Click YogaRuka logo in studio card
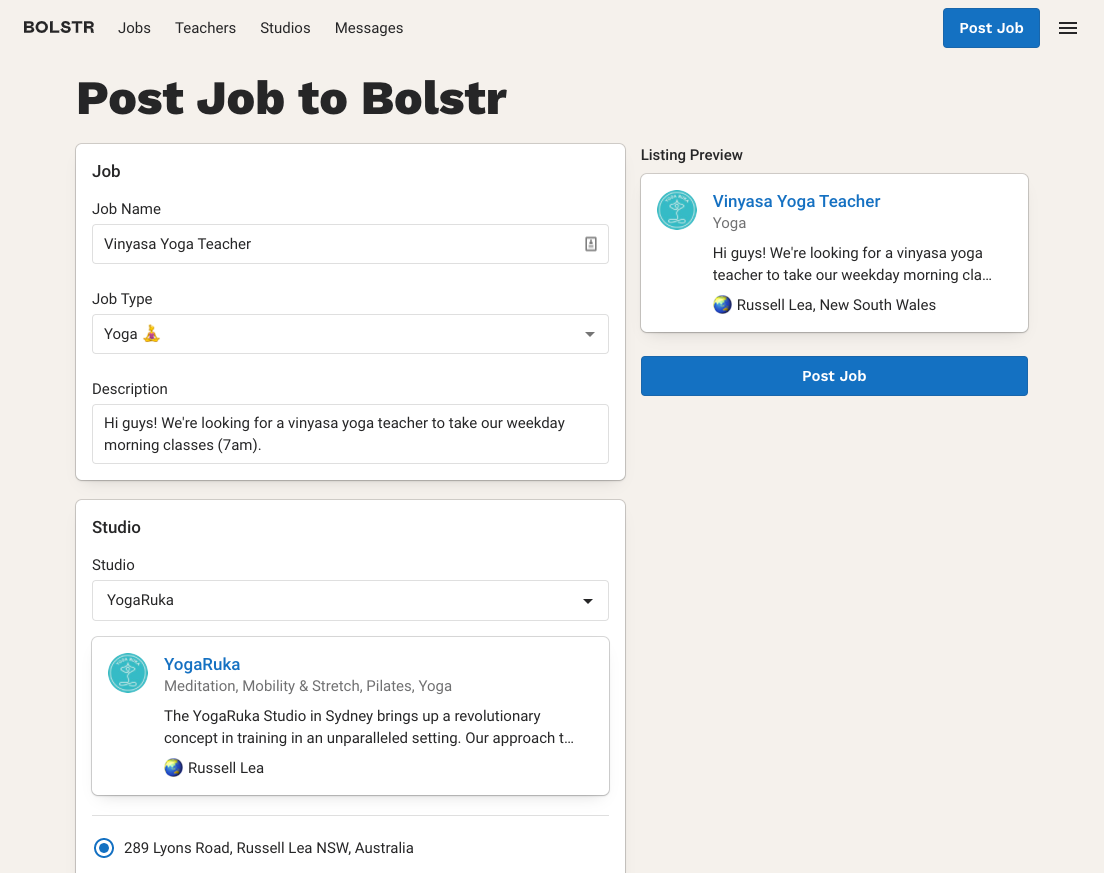 [x=128, y=674]
